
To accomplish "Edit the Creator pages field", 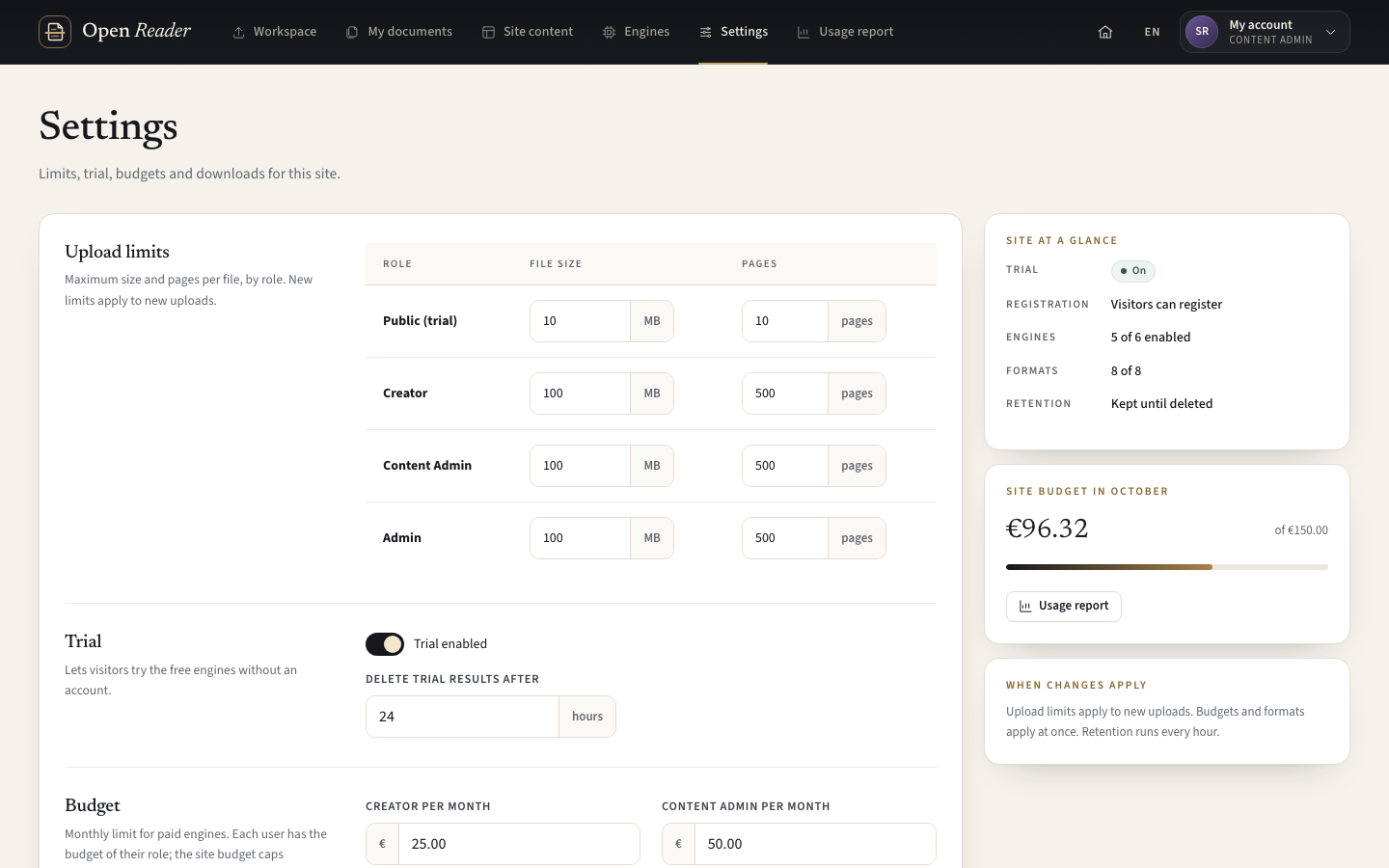I will 785,393.
